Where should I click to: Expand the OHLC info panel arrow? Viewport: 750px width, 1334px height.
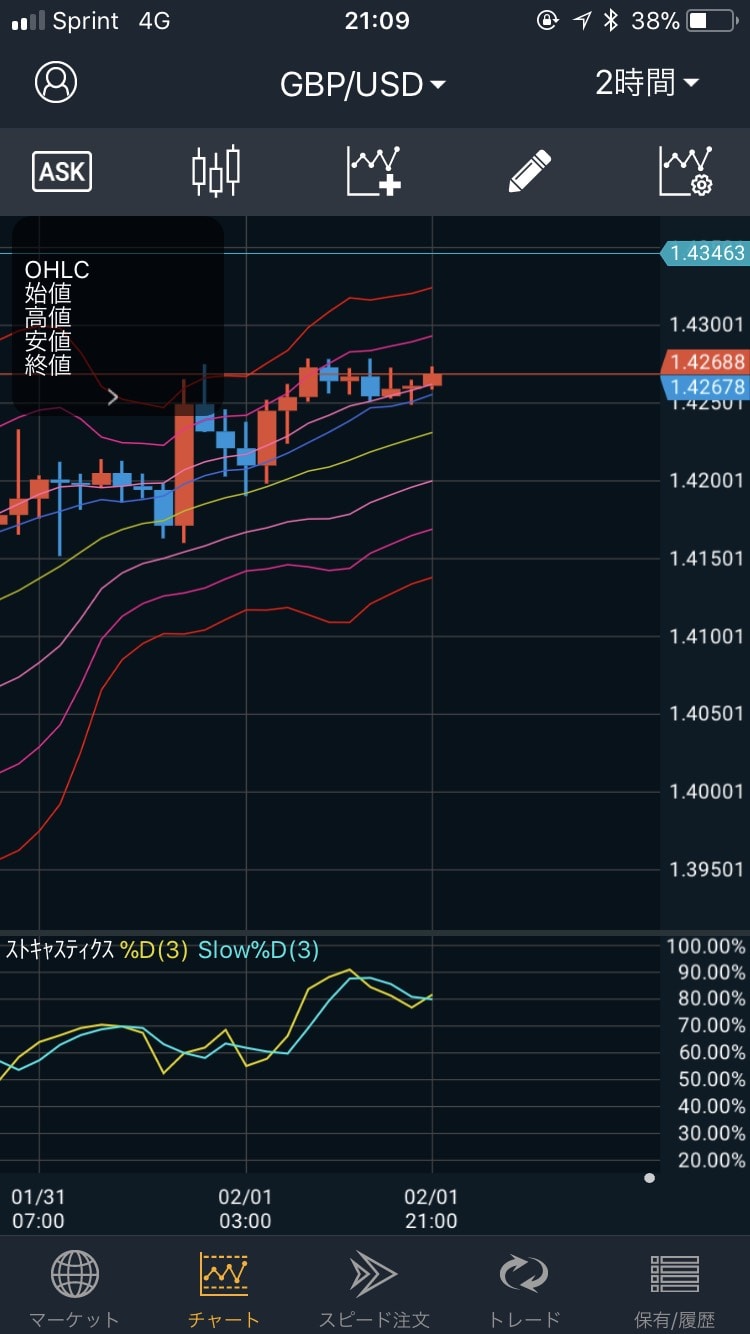113,397
